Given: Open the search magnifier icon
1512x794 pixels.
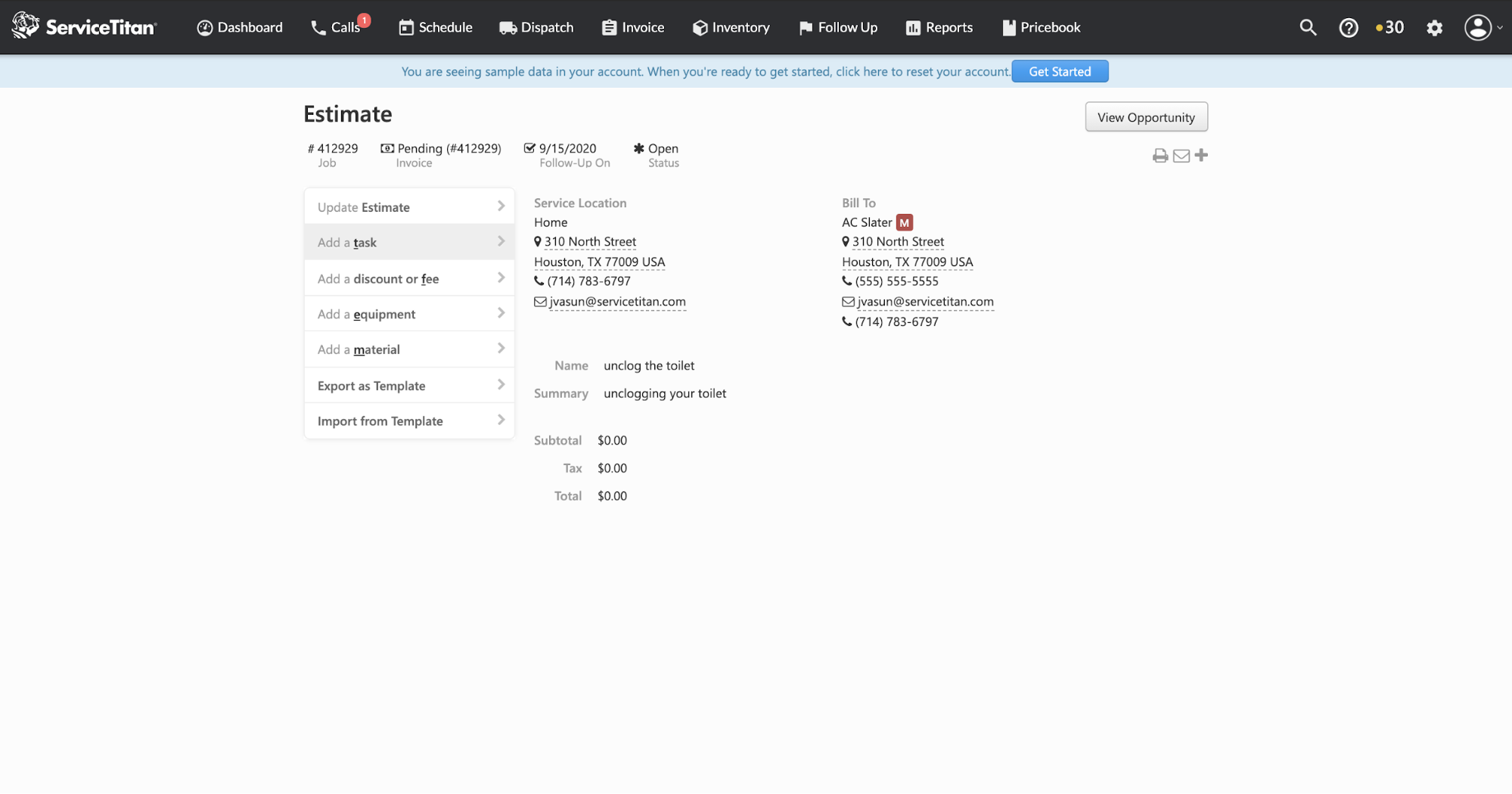Looking at the screenshot, I should coord(1308,27).
